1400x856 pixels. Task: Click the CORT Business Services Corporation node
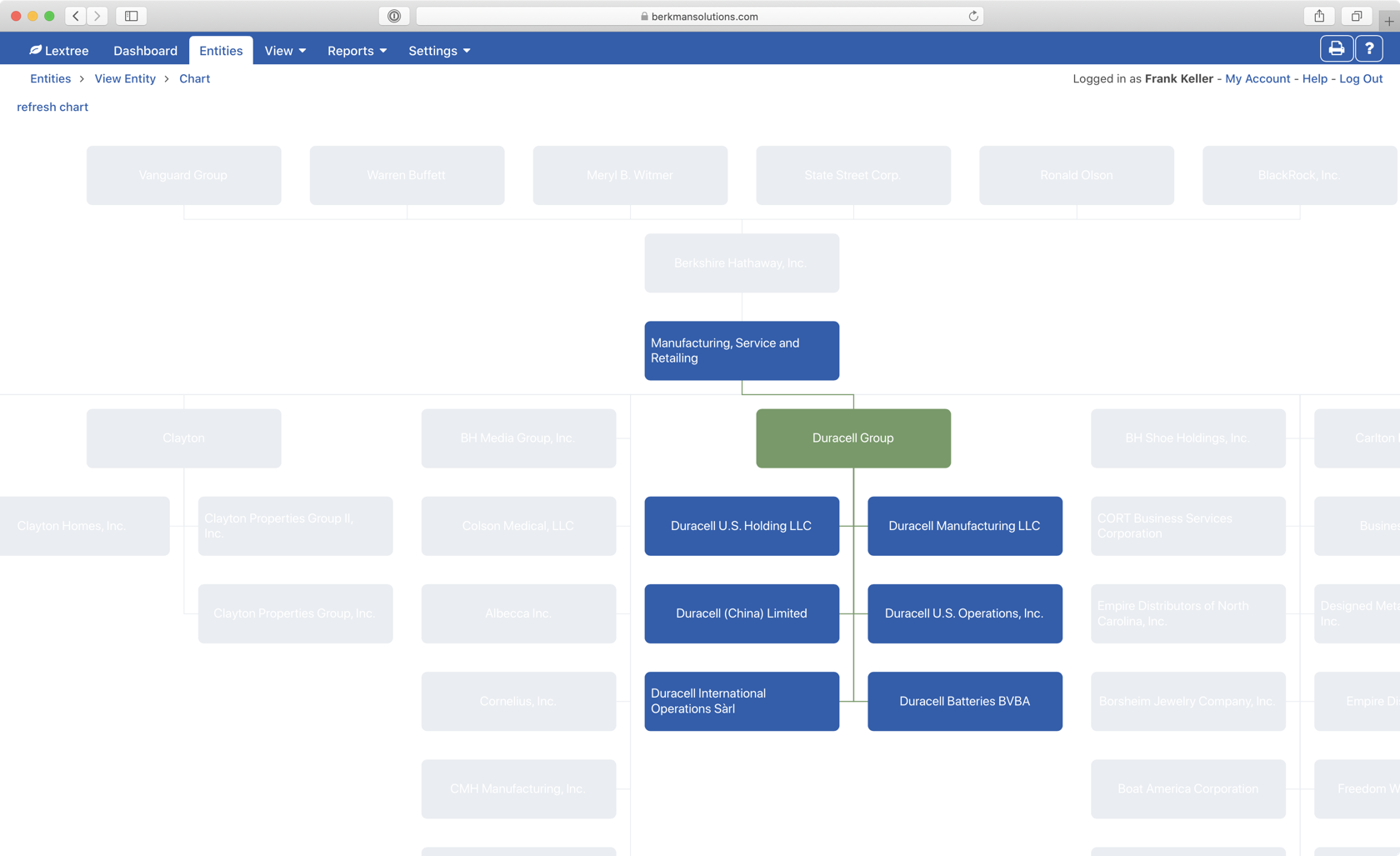click(1188, 526)
